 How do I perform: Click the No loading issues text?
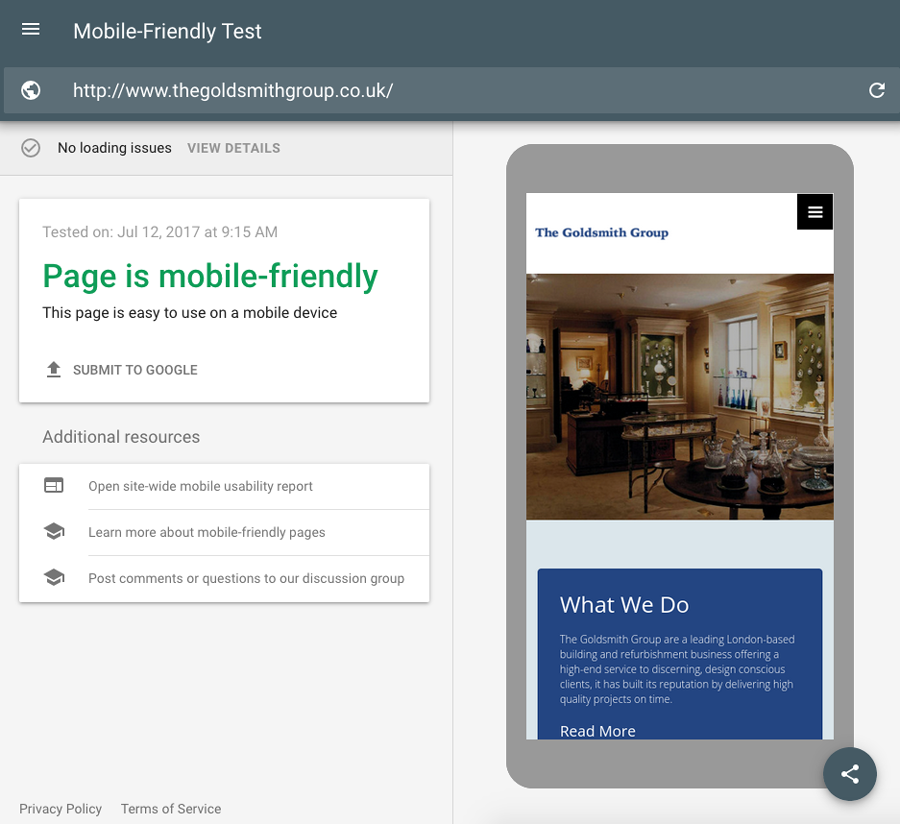(x=114, y=148)
